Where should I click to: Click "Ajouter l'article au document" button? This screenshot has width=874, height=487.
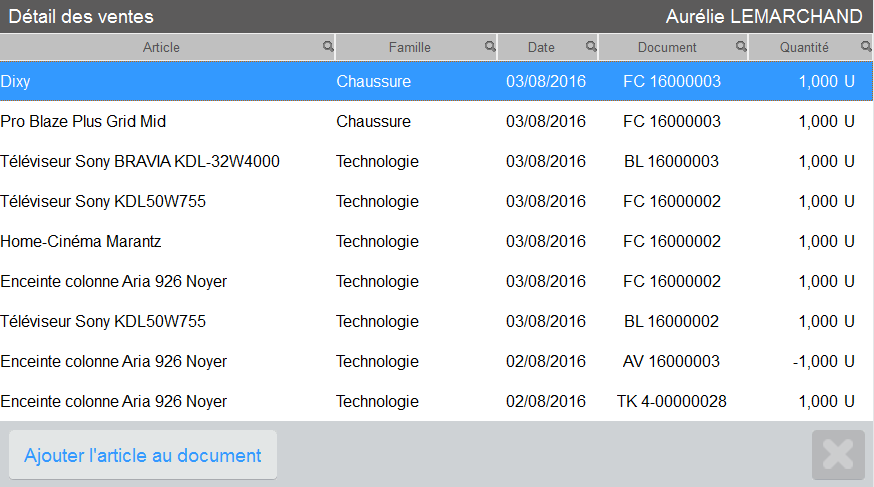coord(143,455)
